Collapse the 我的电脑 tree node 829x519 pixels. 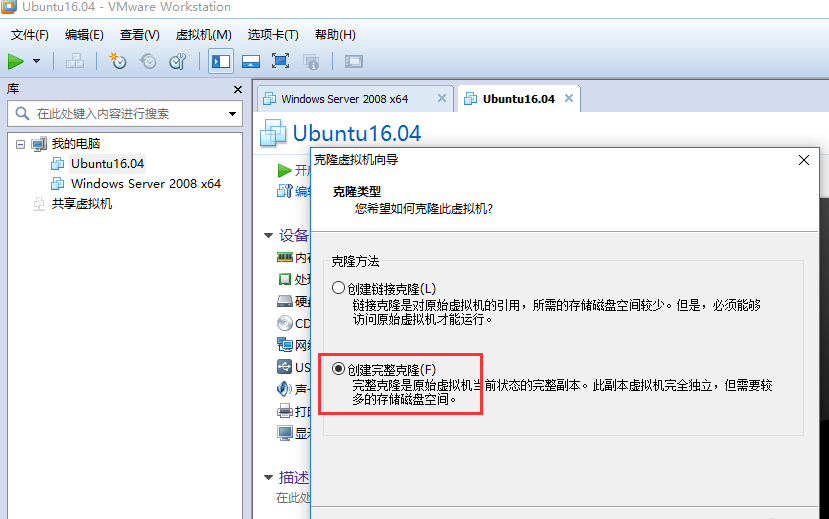coord(20,144)
